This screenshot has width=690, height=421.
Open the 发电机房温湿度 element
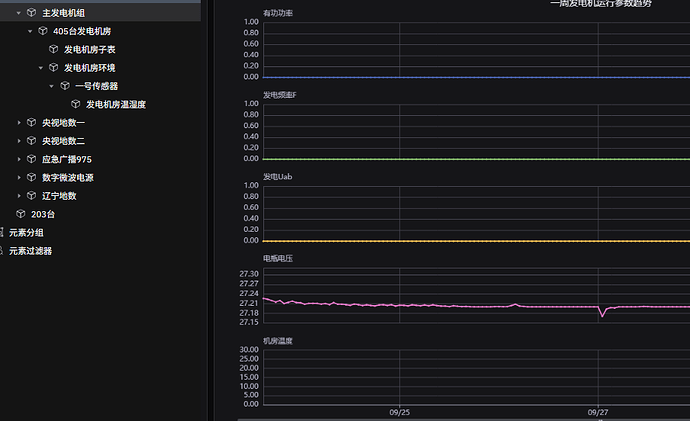pos(116,105)
